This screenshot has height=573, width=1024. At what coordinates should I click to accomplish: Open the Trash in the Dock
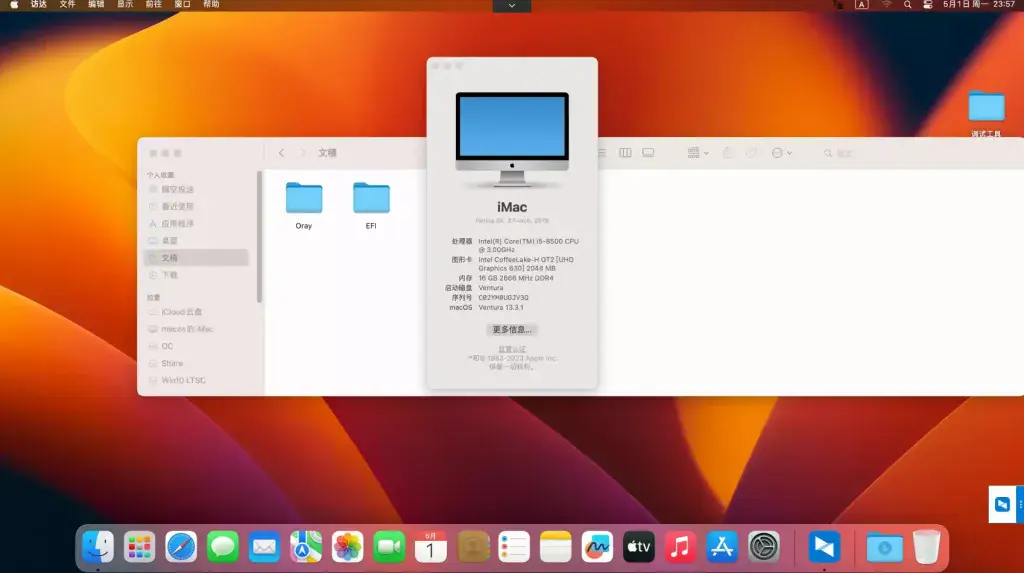click(x=926, y=546)
